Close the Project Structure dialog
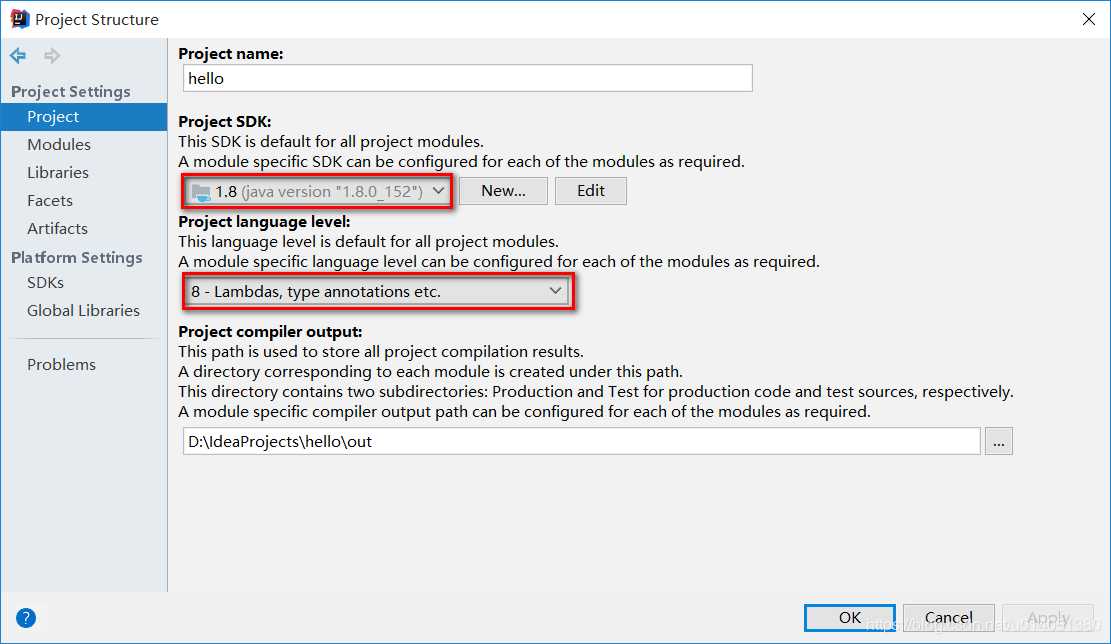The height and width of the screenshot is (644, 1111). [x=1088, y=19]
